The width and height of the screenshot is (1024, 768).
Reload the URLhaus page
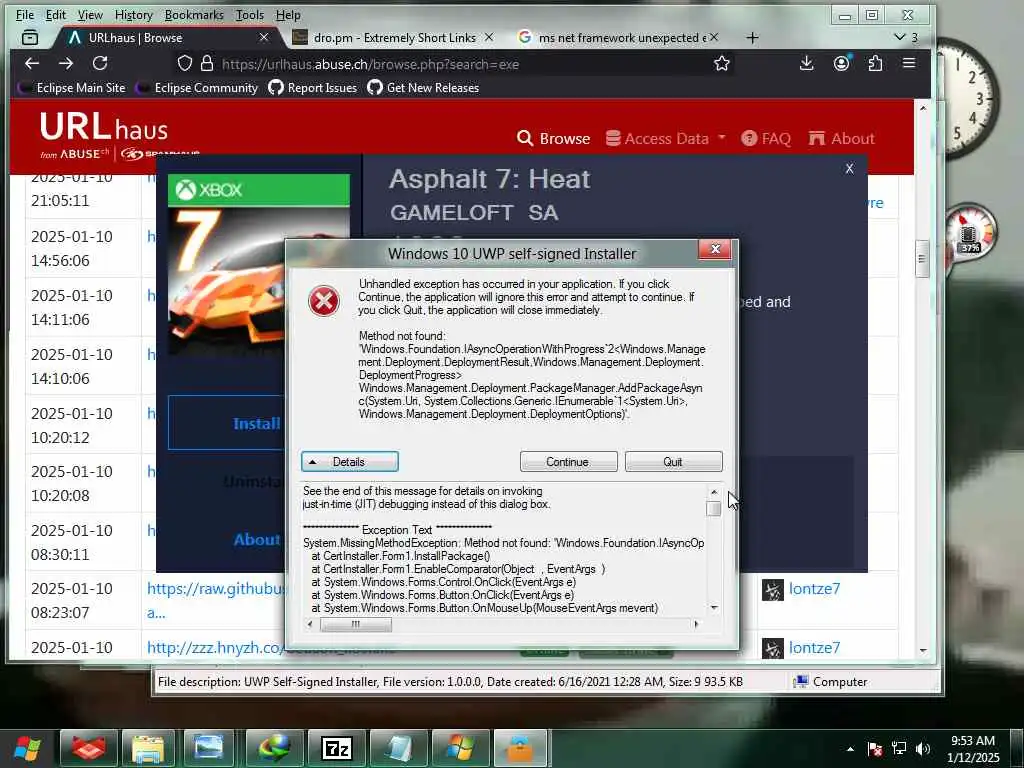[x=100, y=63]
